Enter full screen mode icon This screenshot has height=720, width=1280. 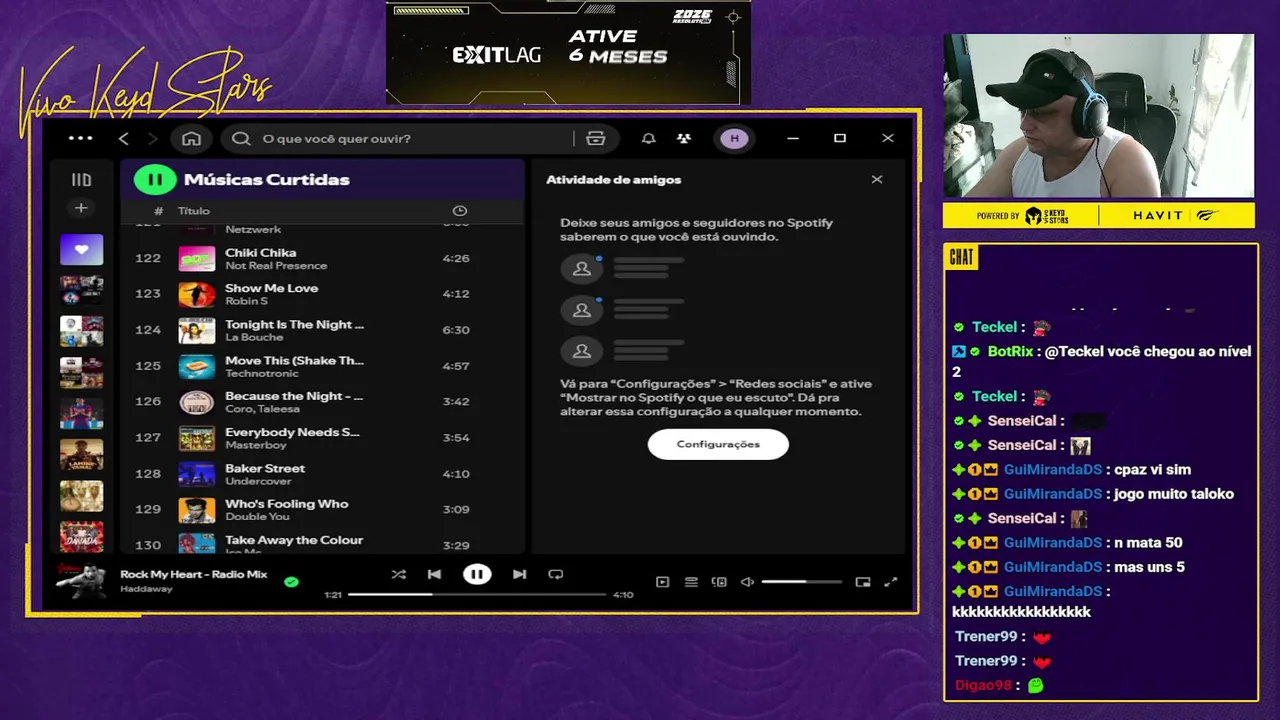pos(891,582)
